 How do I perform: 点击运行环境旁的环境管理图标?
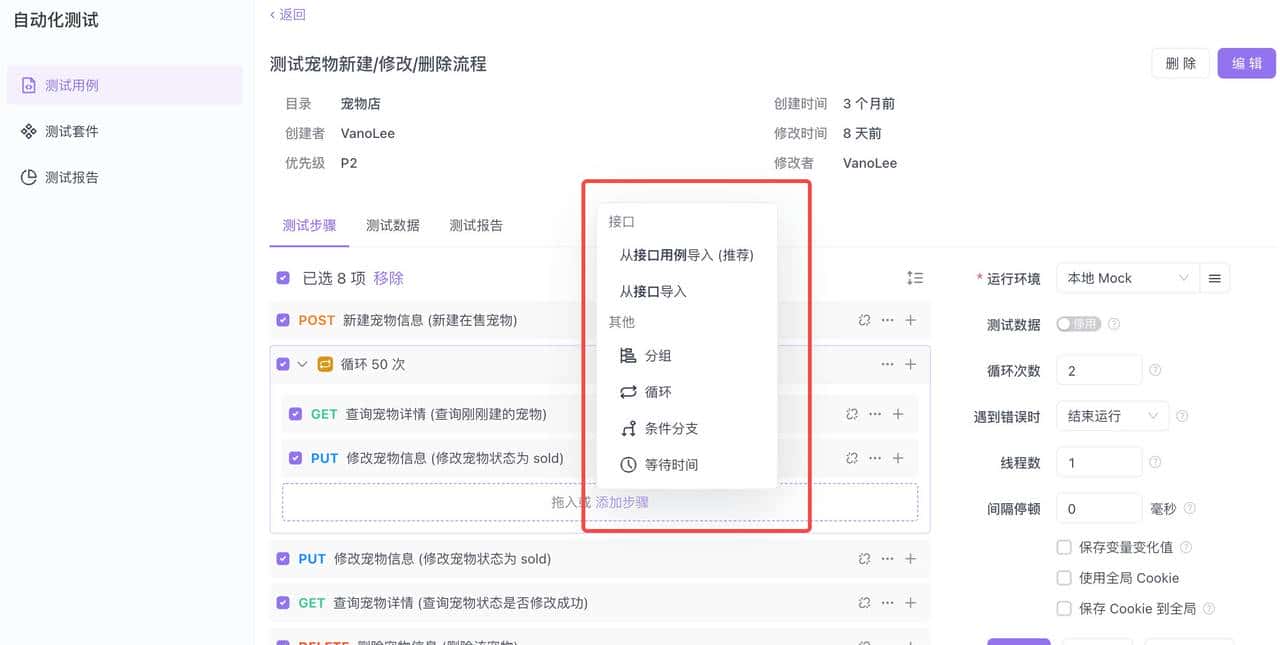(1215, 278)
